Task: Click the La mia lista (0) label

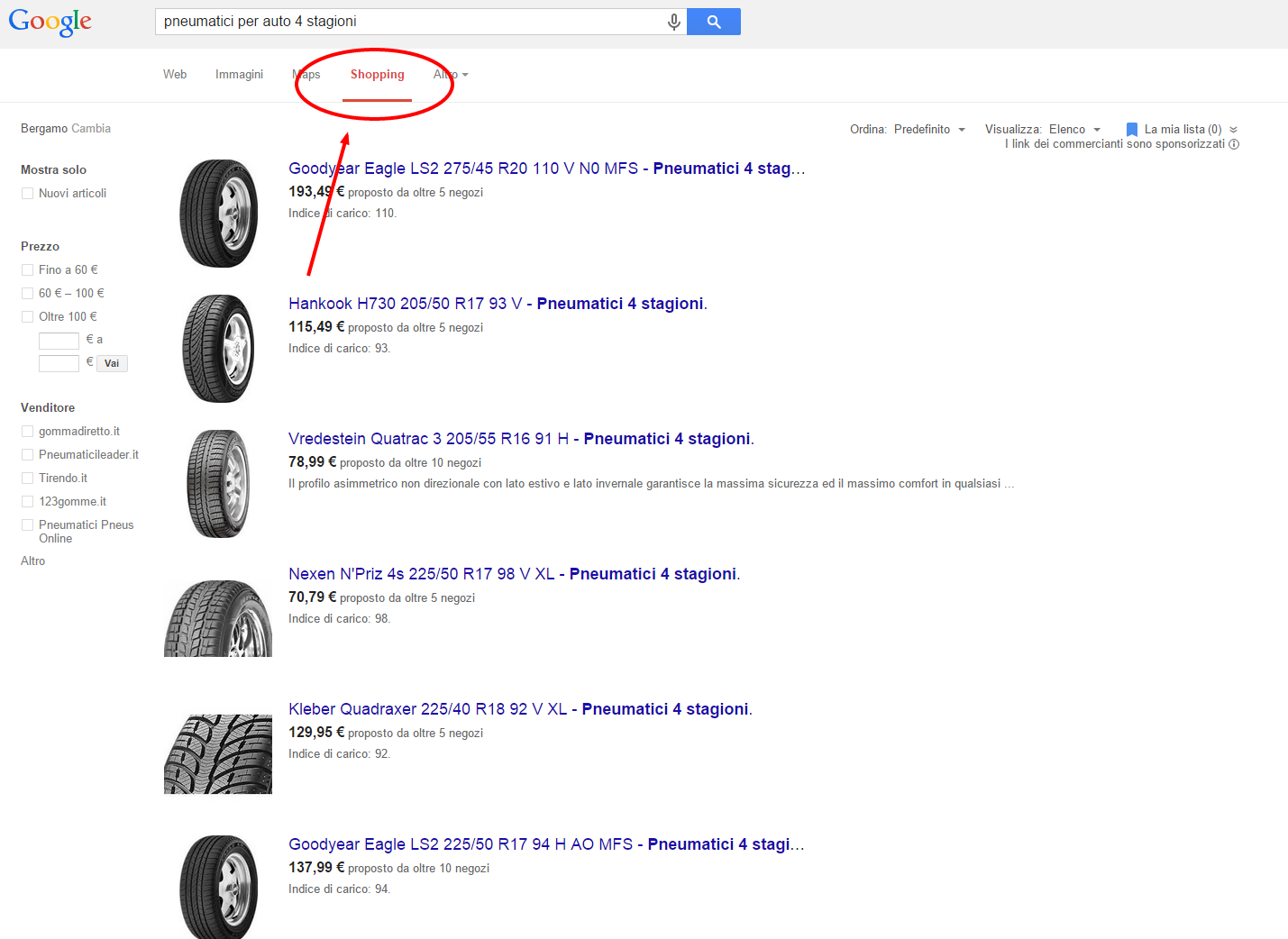Action: (x=1183, y=130)
